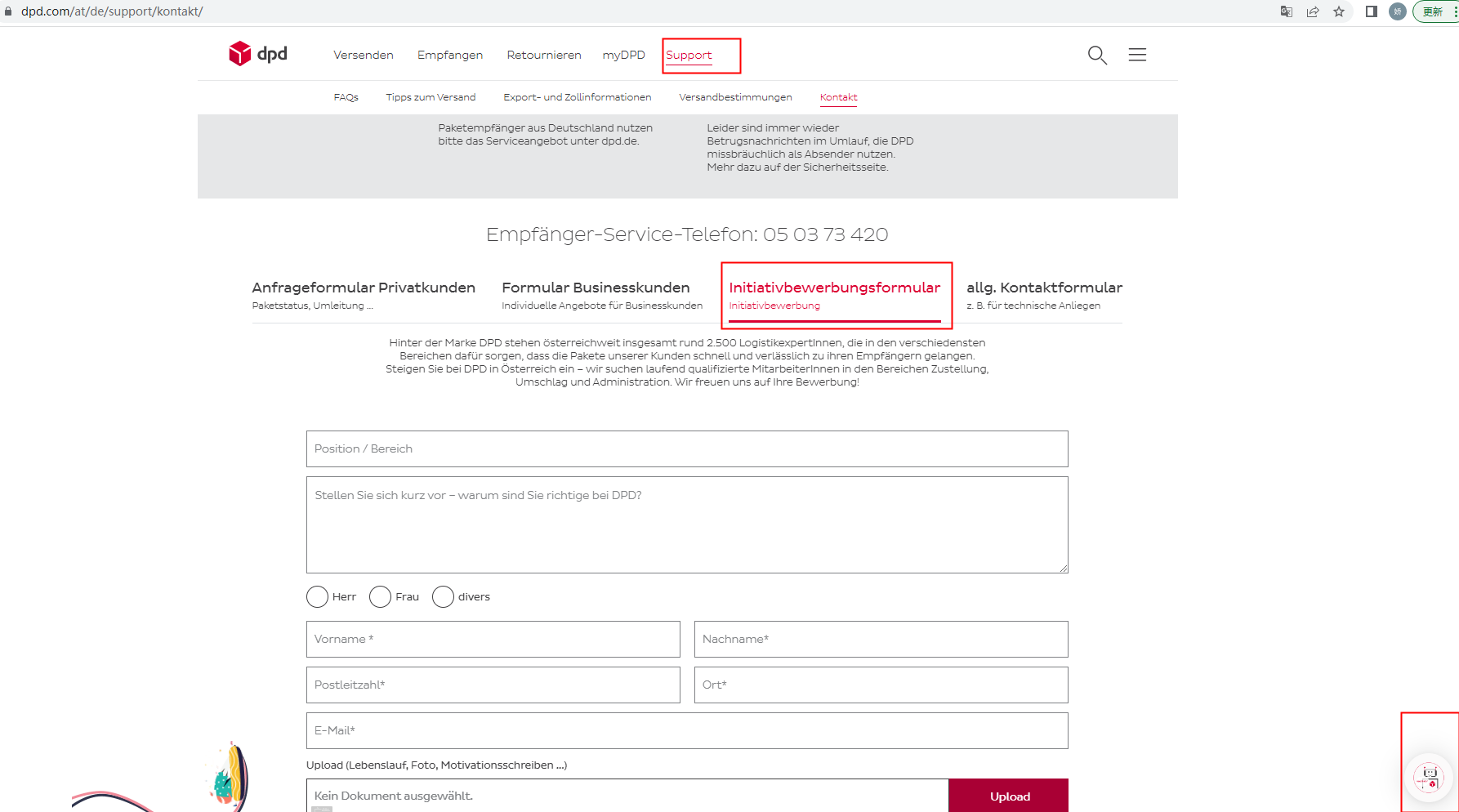Choose the divers radio option

coord(443,597)
